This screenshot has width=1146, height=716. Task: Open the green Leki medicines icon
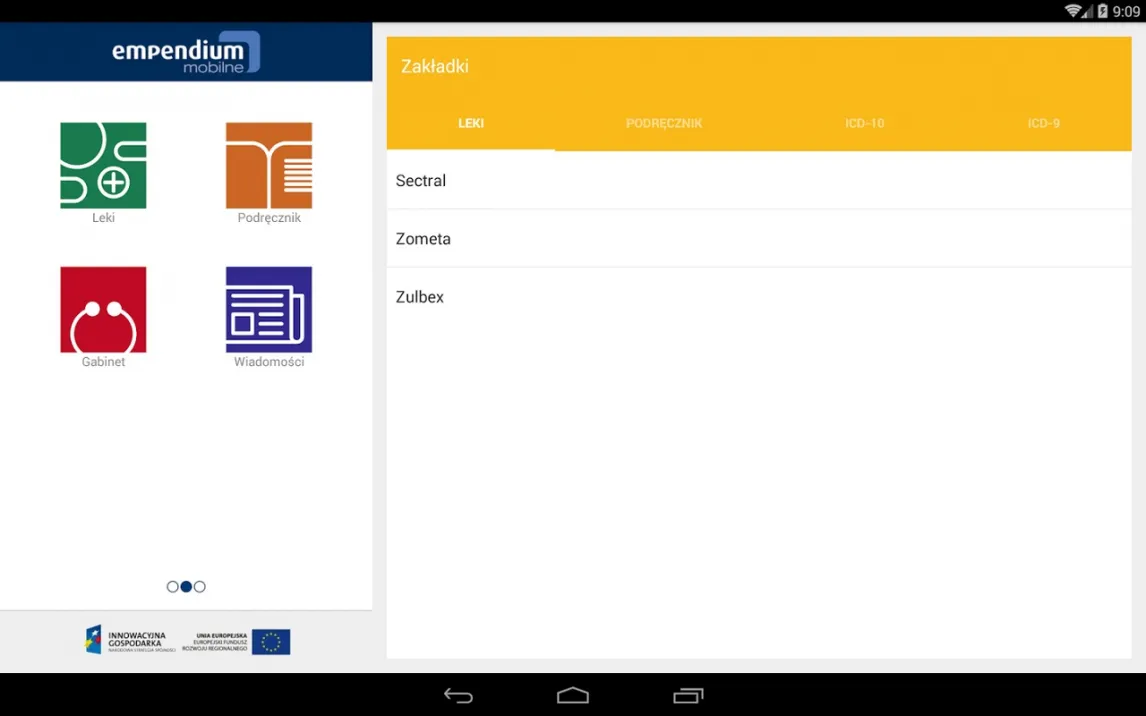coord(103,166)
